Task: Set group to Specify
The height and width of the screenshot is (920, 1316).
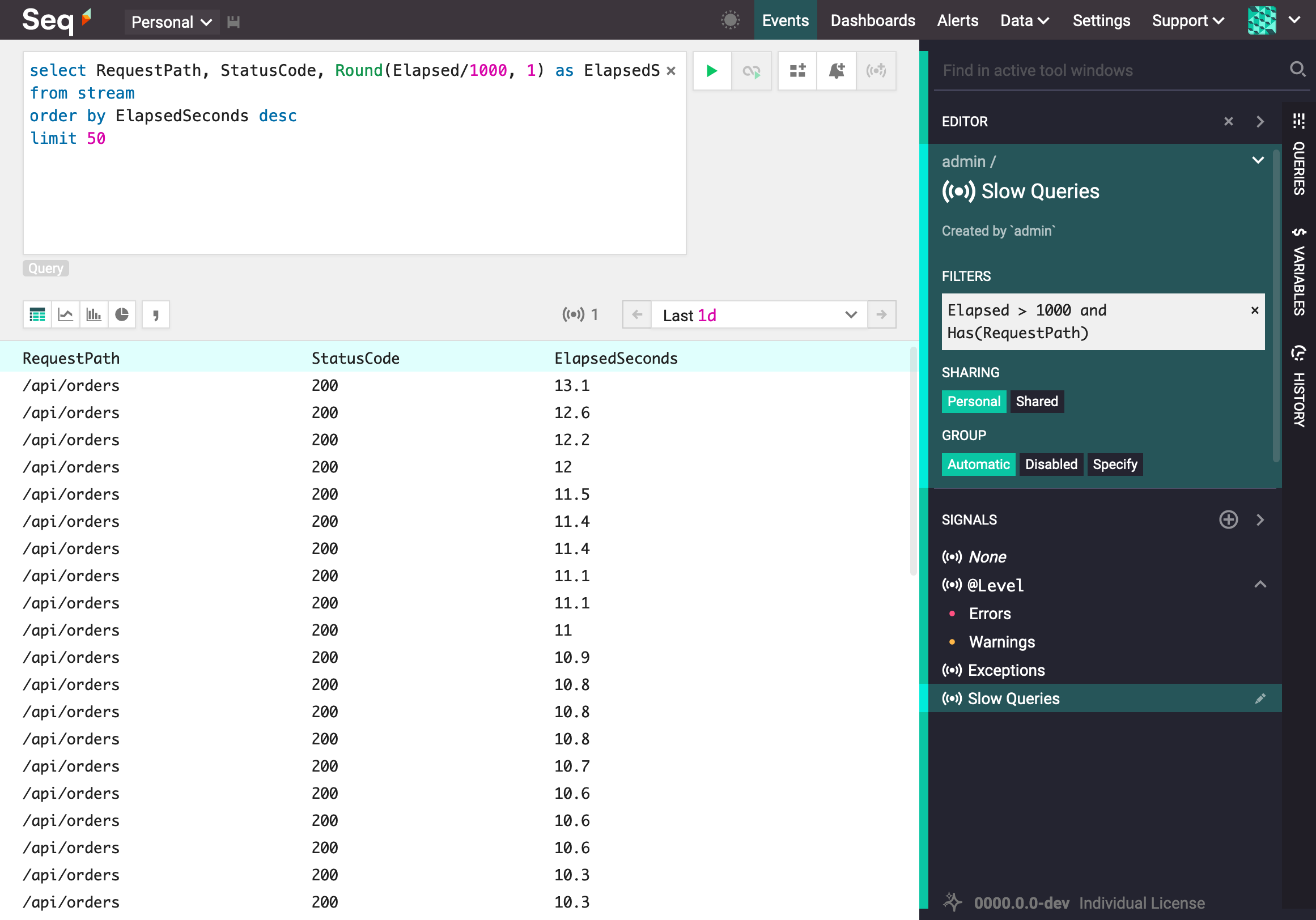Action: (x=1114, y=465)
